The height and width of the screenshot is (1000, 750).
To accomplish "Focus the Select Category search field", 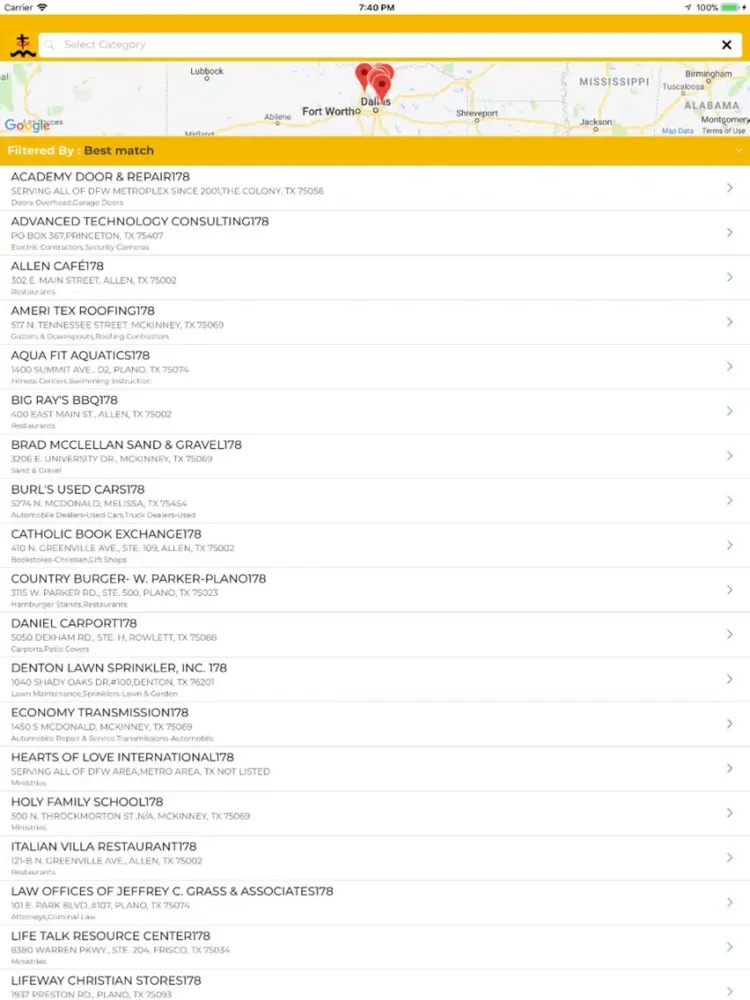I will (x=390, y=45).
